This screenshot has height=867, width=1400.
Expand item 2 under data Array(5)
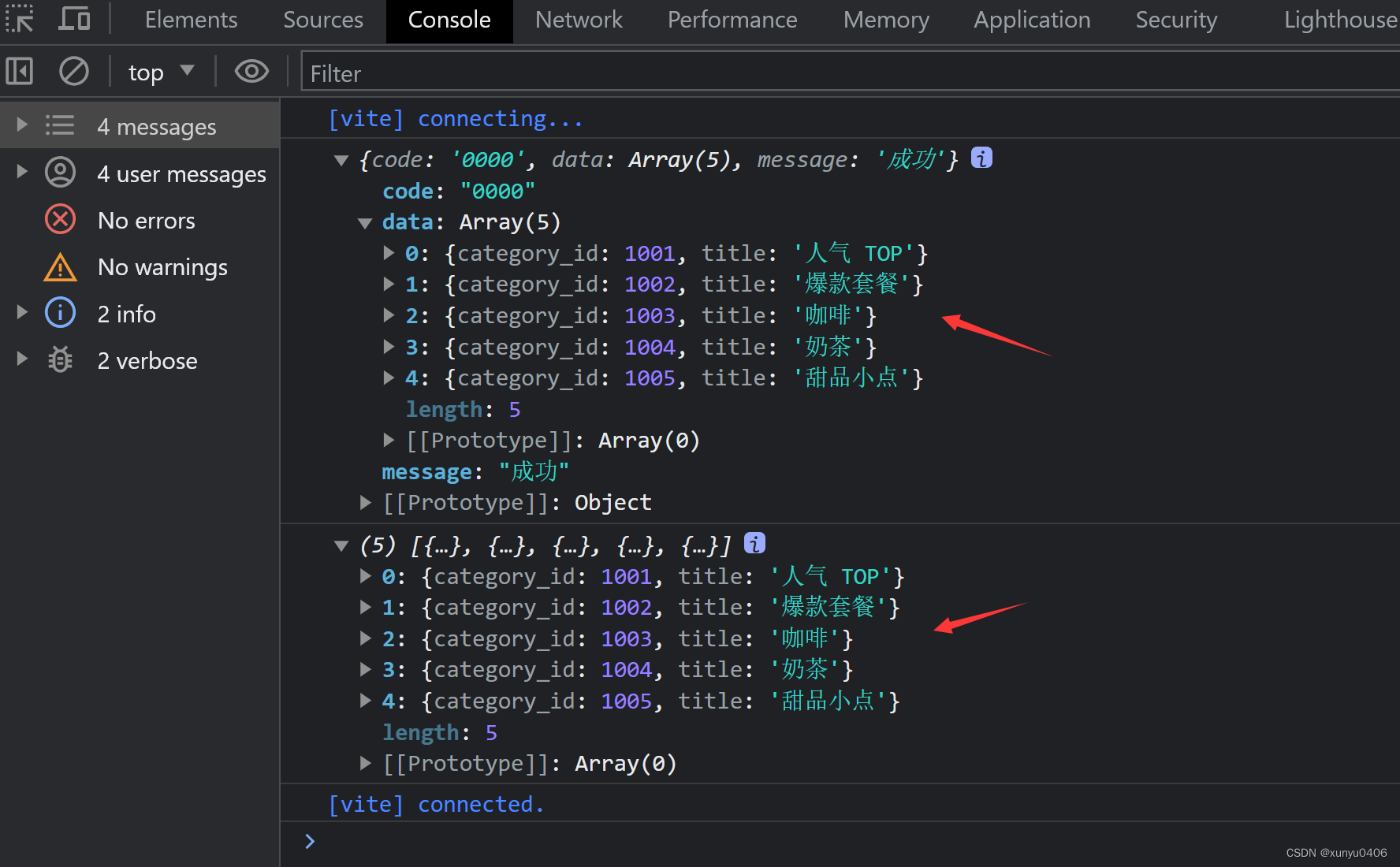(x=389, y=315)
